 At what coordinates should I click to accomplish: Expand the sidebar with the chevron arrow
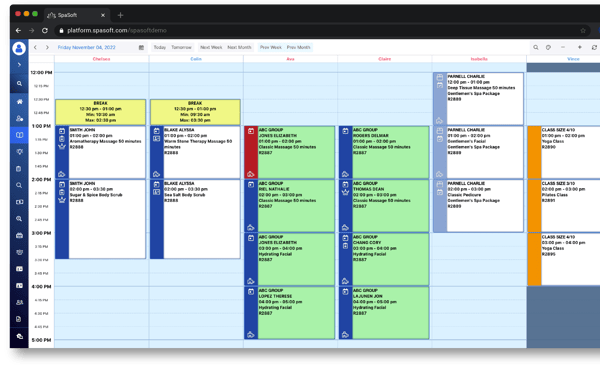tap(19, 65)
